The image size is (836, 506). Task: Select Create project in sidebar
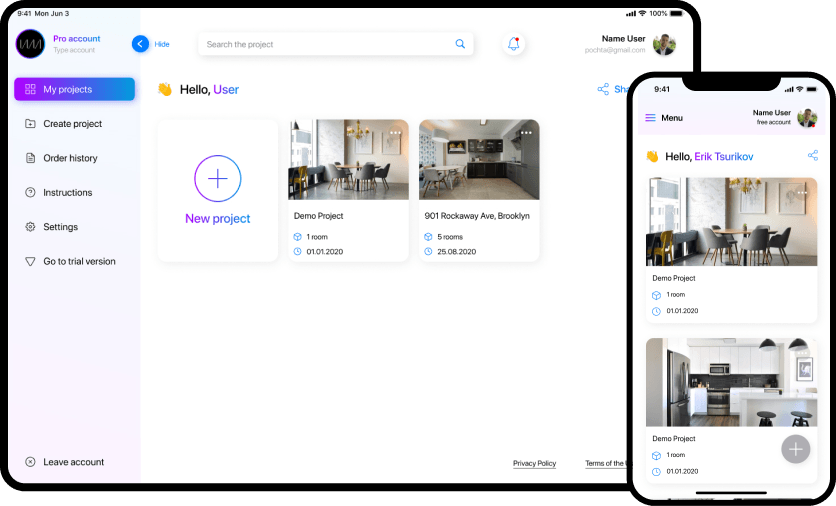tap(73, 124)
